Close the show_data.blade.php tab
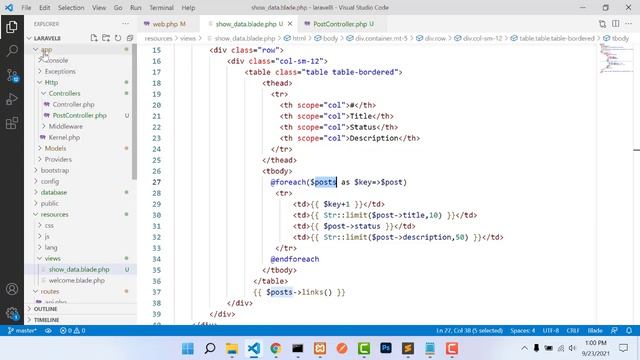640x360 pixels. coord(290,24)
